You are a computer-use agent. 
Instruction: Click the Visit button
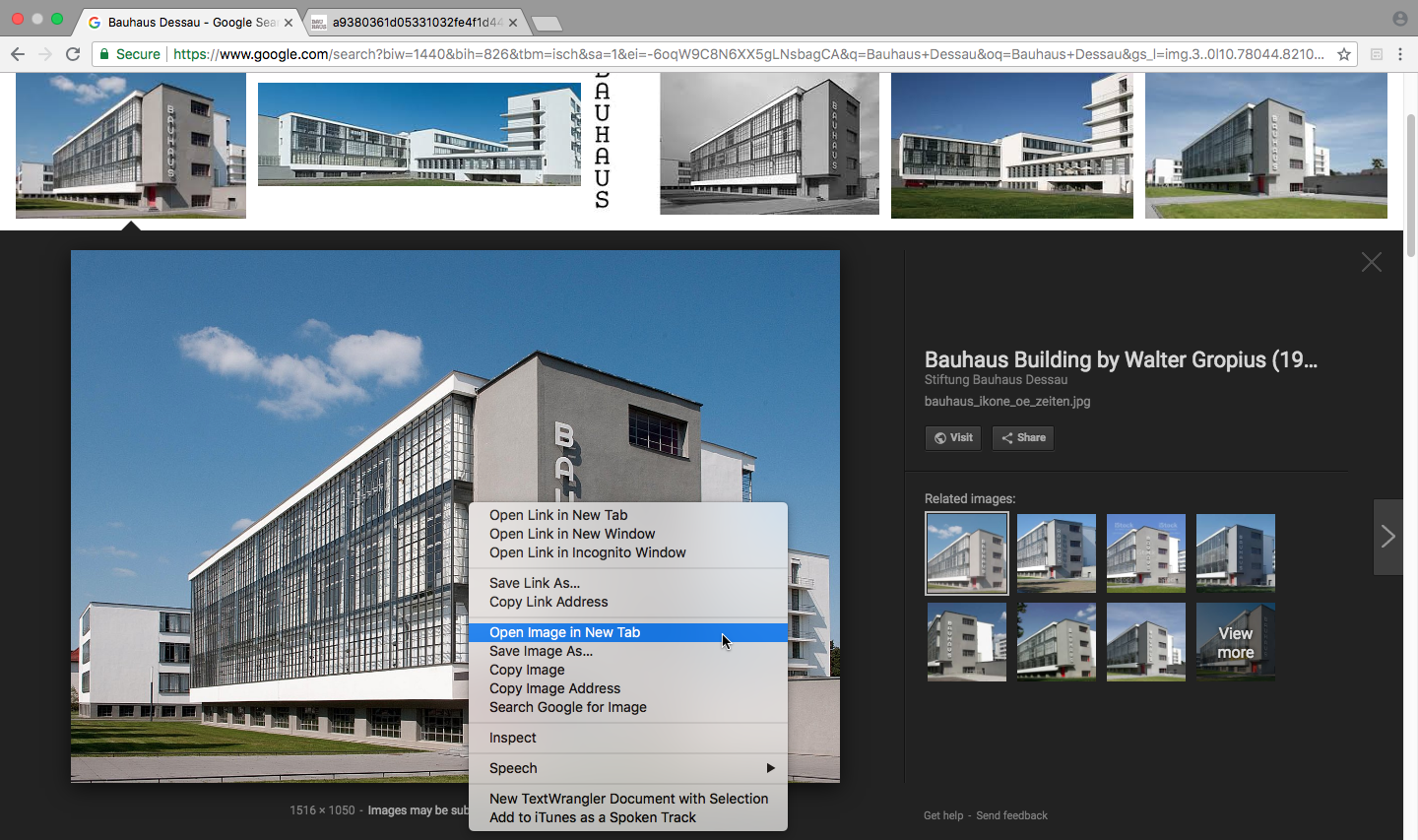[952, 438]
